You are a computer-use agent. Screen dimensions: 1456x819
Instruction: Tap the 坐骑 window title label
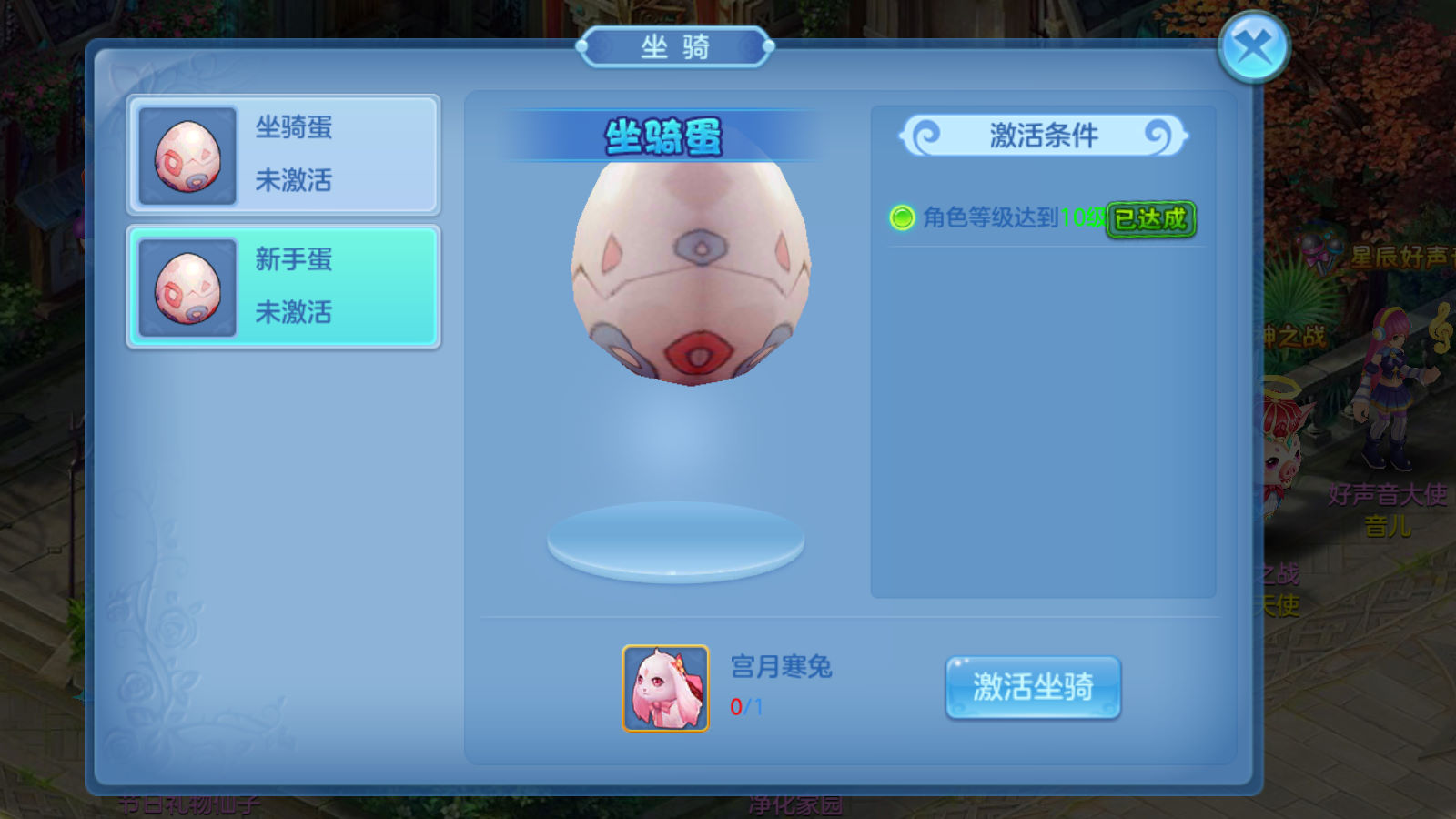[x=675, y=46]
